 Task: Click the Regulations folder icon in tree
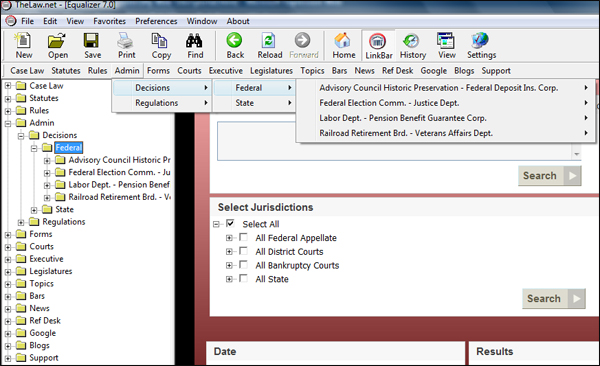(x=34, y=222)
